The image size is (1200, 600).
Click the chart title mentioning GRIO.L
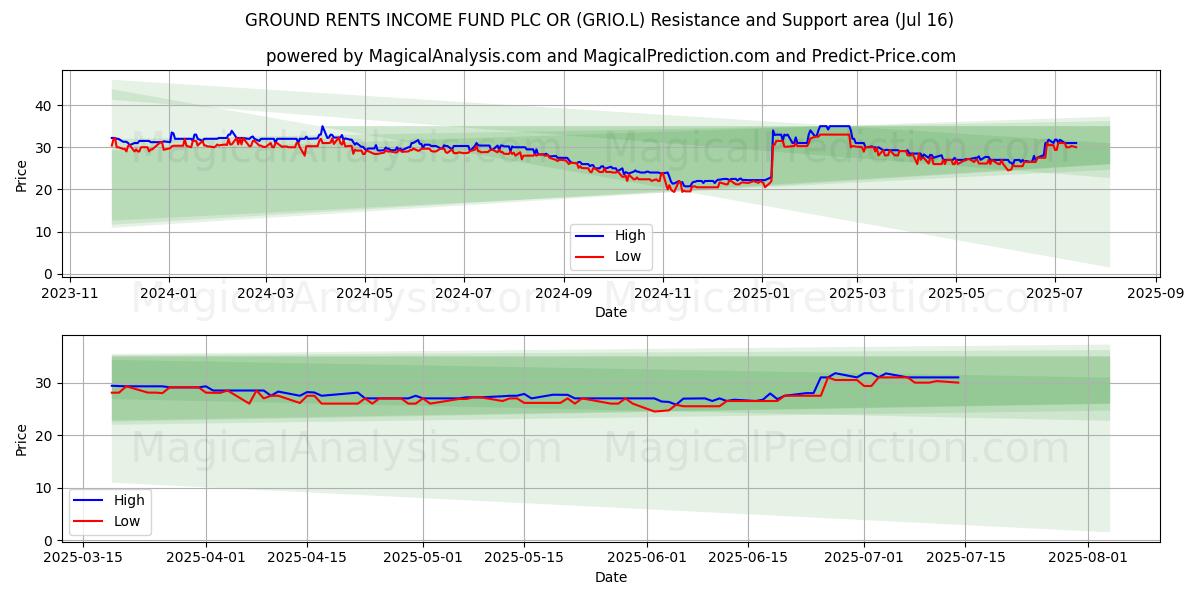coord(599,20)
